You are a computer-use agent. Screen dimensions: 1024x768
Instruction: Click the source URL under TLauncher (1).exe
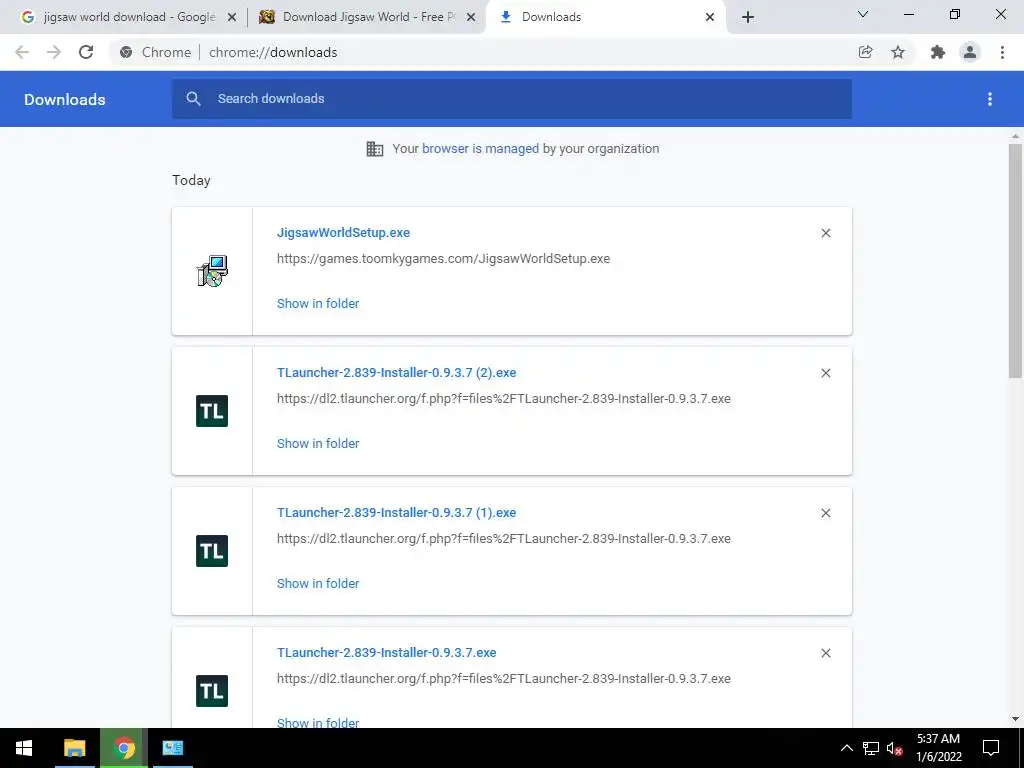tap(504, 539)
